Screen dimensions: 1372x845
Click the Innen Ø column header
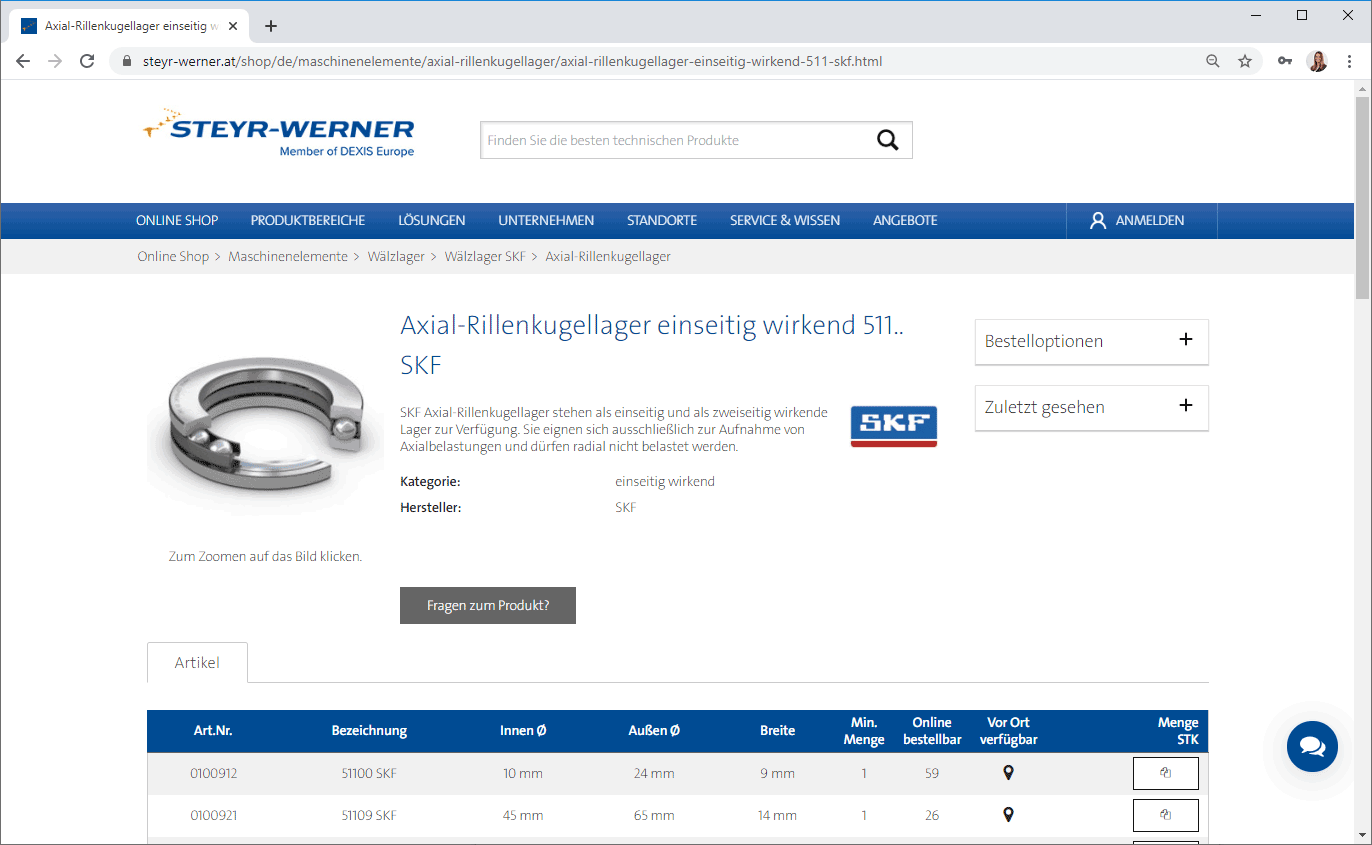(523, 730)
